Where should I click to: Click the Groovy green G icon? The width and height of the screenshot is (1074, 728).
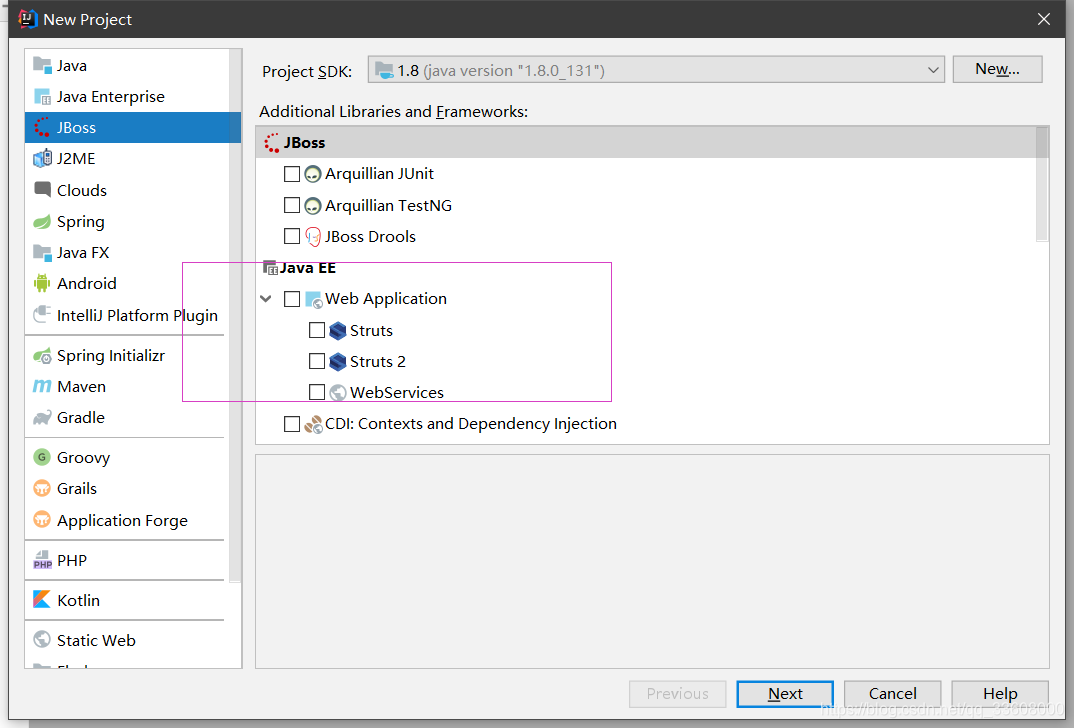tap(42, 457)
